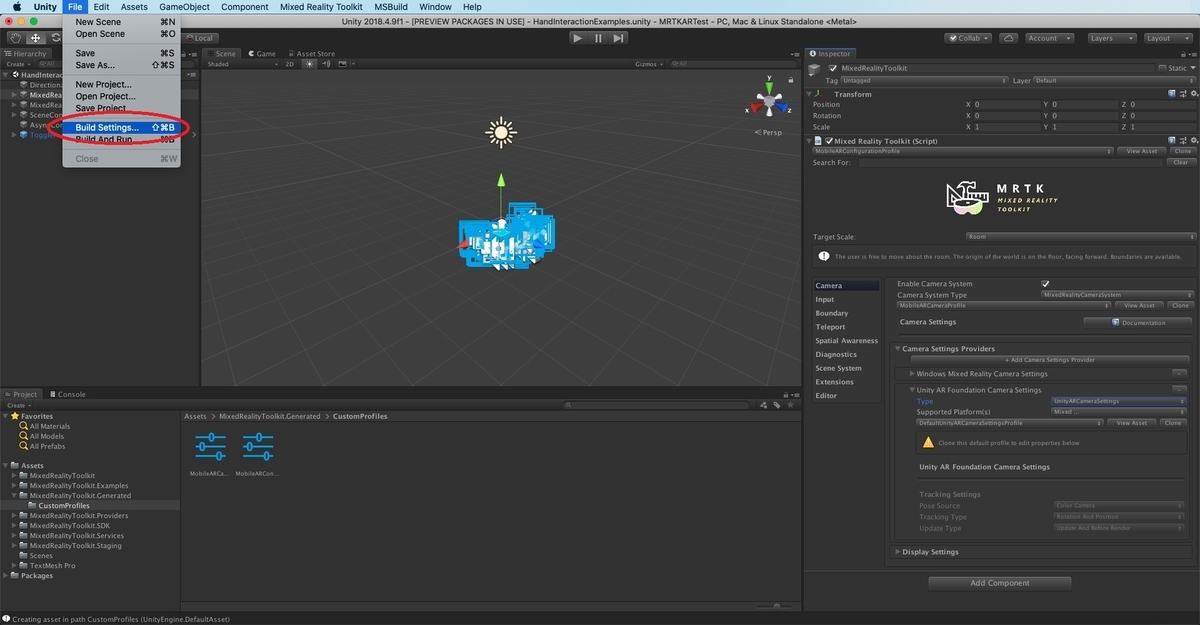Screen dimensions: 1200x625
Task: Click the Documentation button
Action: pyautogui.click(x=1138, y=323)
